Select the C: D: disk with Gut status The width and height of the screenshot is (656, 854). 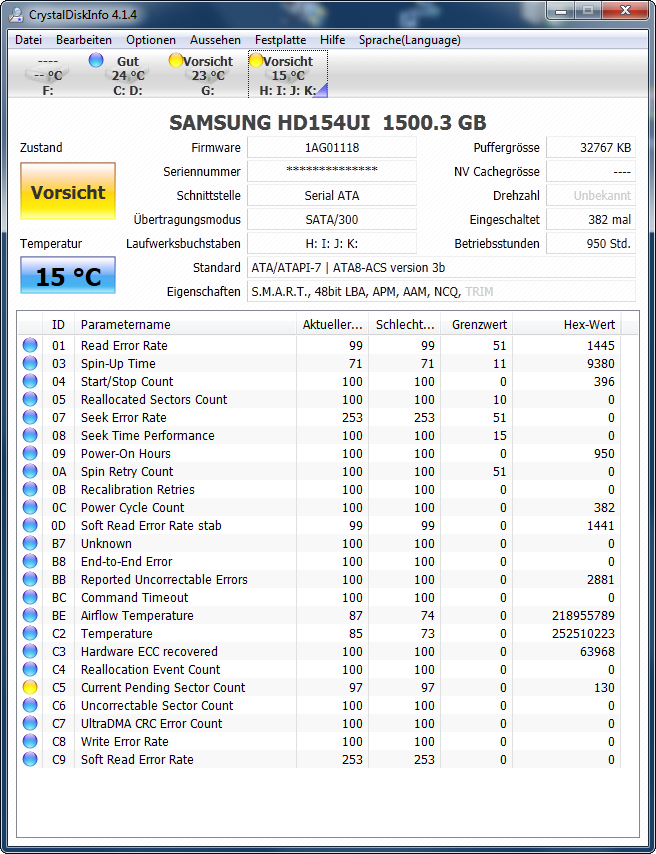(128, 76)
